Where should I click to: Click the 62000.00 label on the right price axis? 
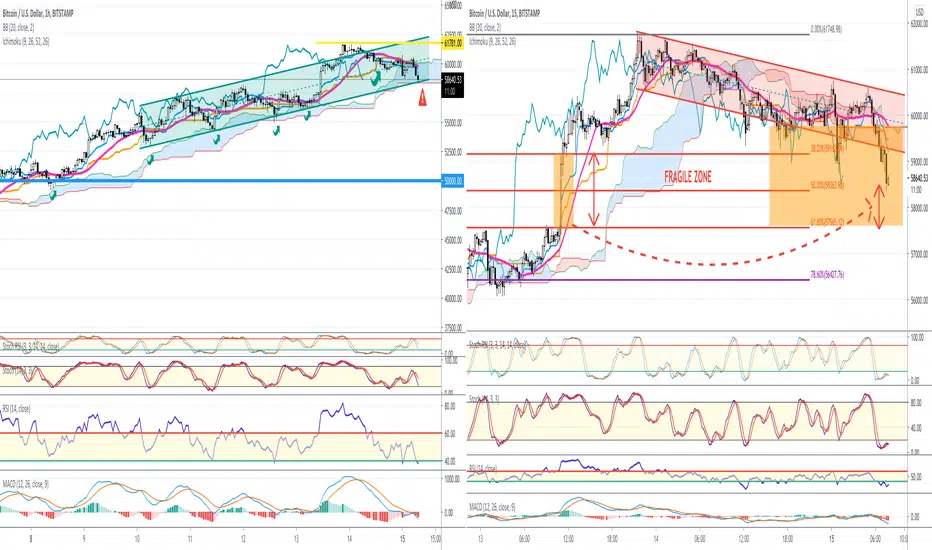[919, 24]
